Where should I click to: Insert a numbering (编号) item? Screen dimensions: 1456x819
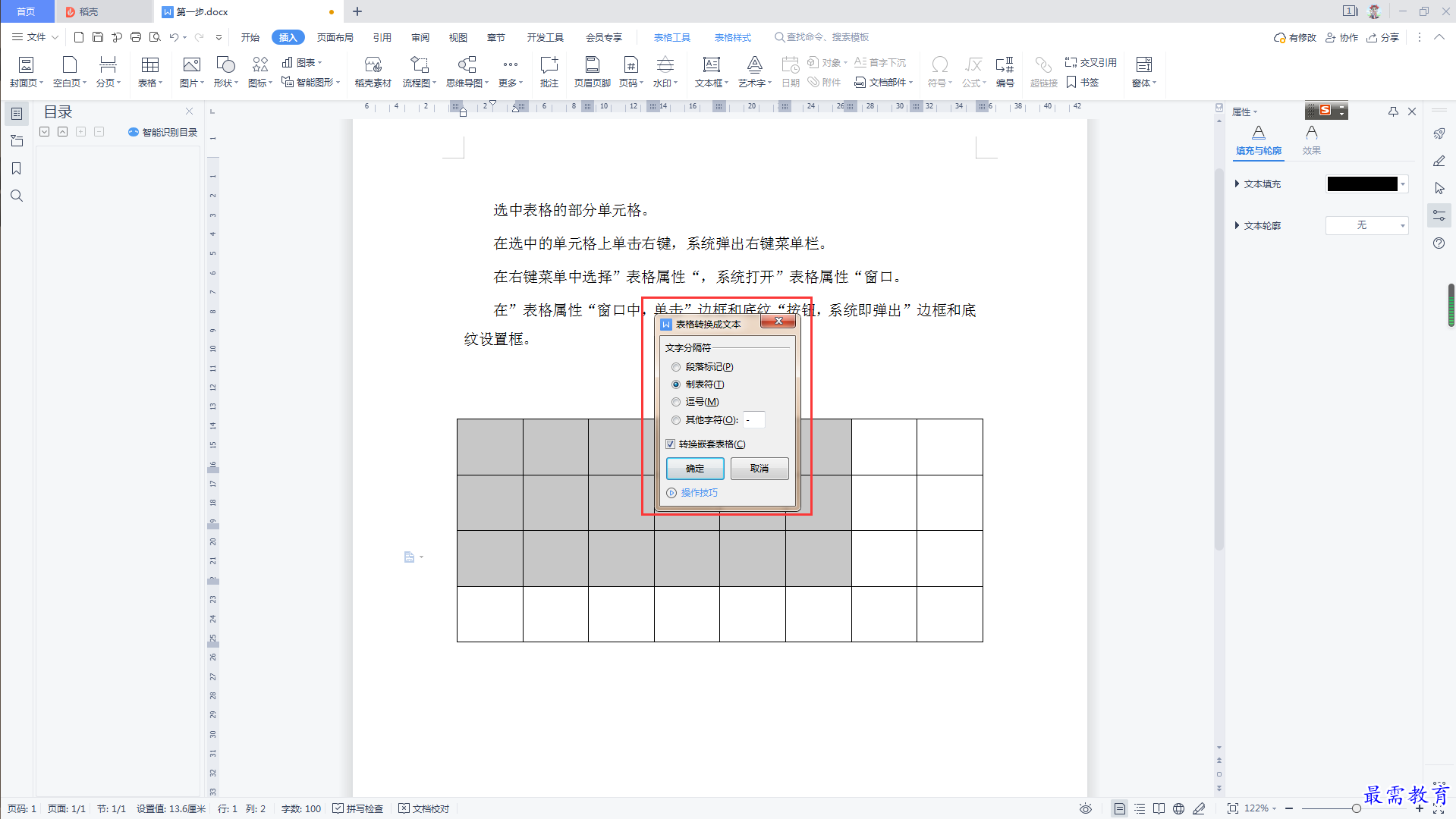[1005, 72]
